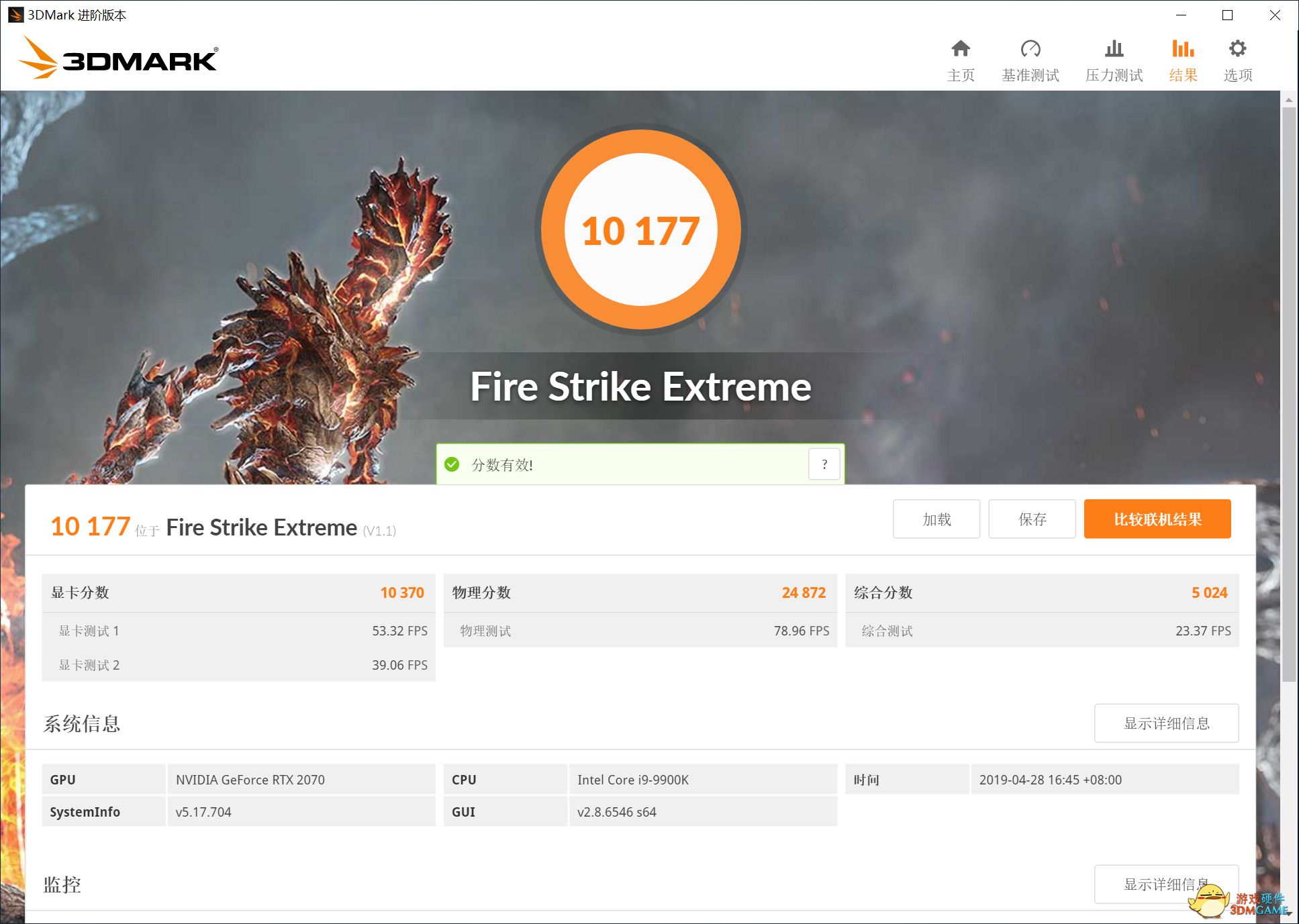Click the 分数有效! status text

502,465
